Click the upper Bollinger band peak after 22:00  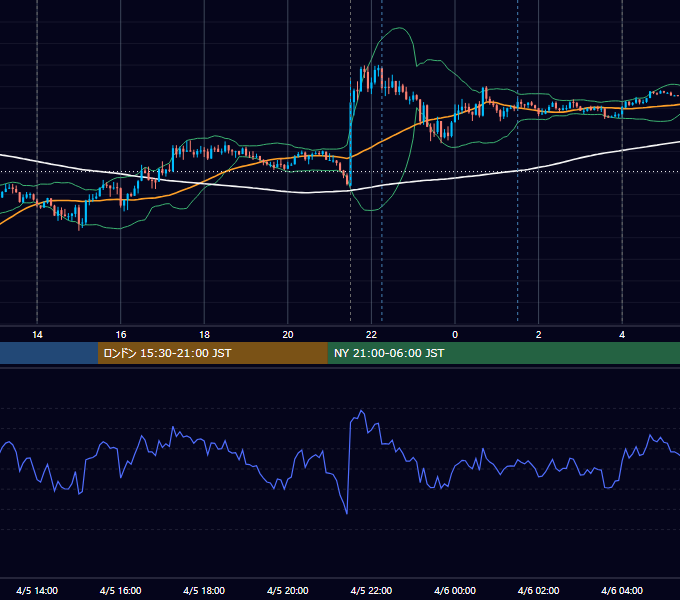pos(399,29)
